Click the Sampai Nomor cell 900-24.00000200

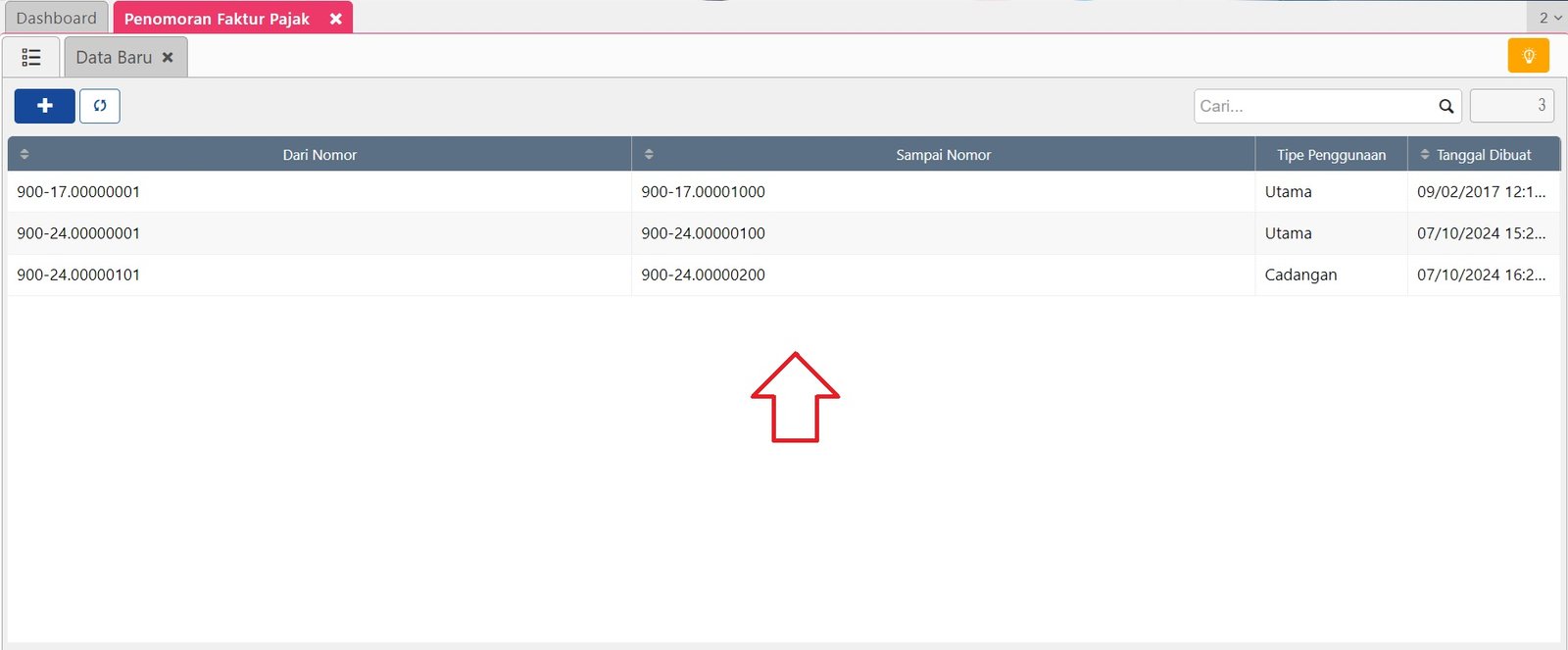[703, 275]
